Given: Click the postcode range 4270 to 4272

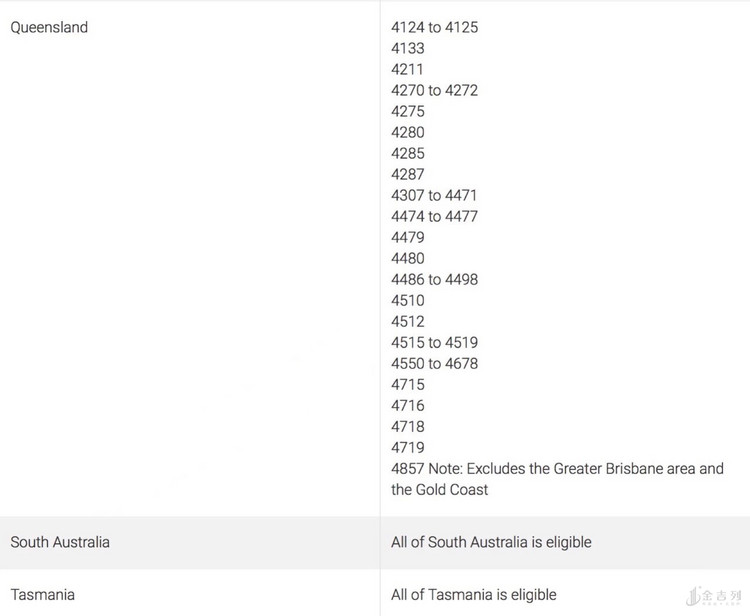Looking at the screenshot, I should pos(434,90).
